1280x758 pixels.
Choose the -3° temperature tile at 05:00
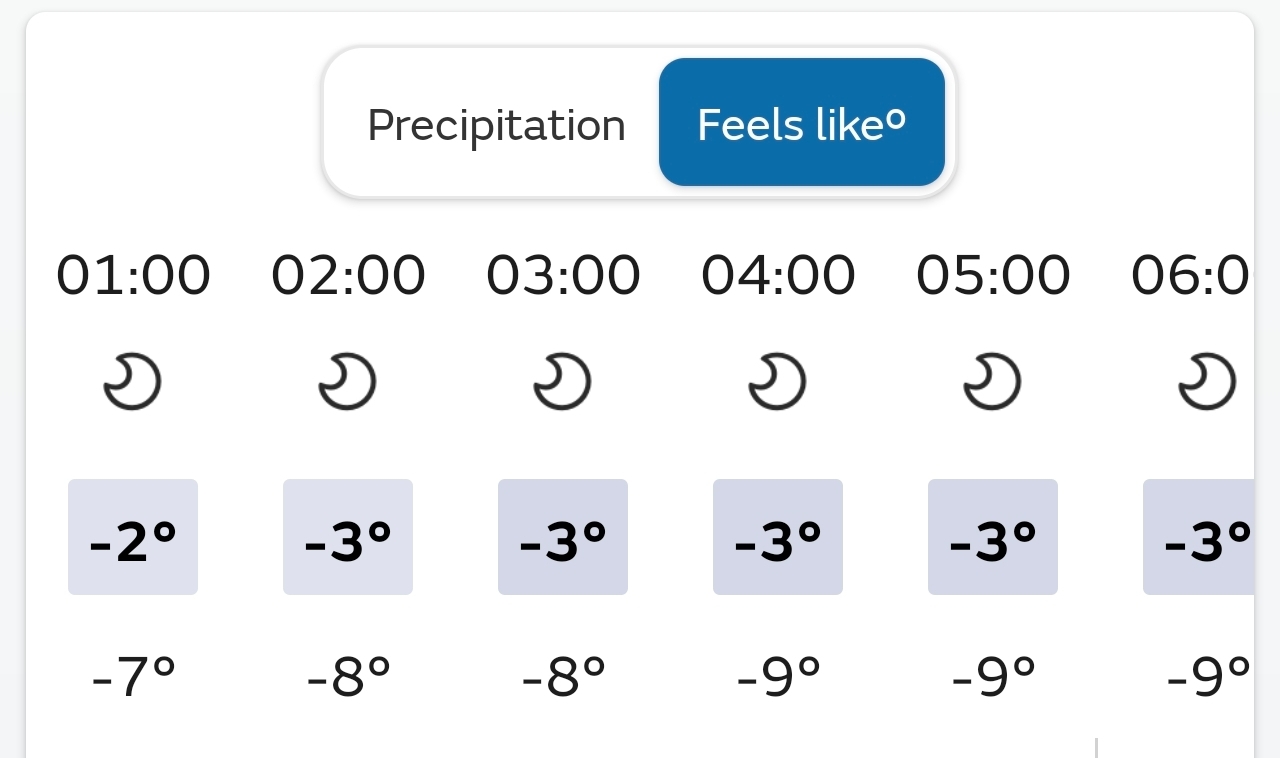click(x=993, y=537)
